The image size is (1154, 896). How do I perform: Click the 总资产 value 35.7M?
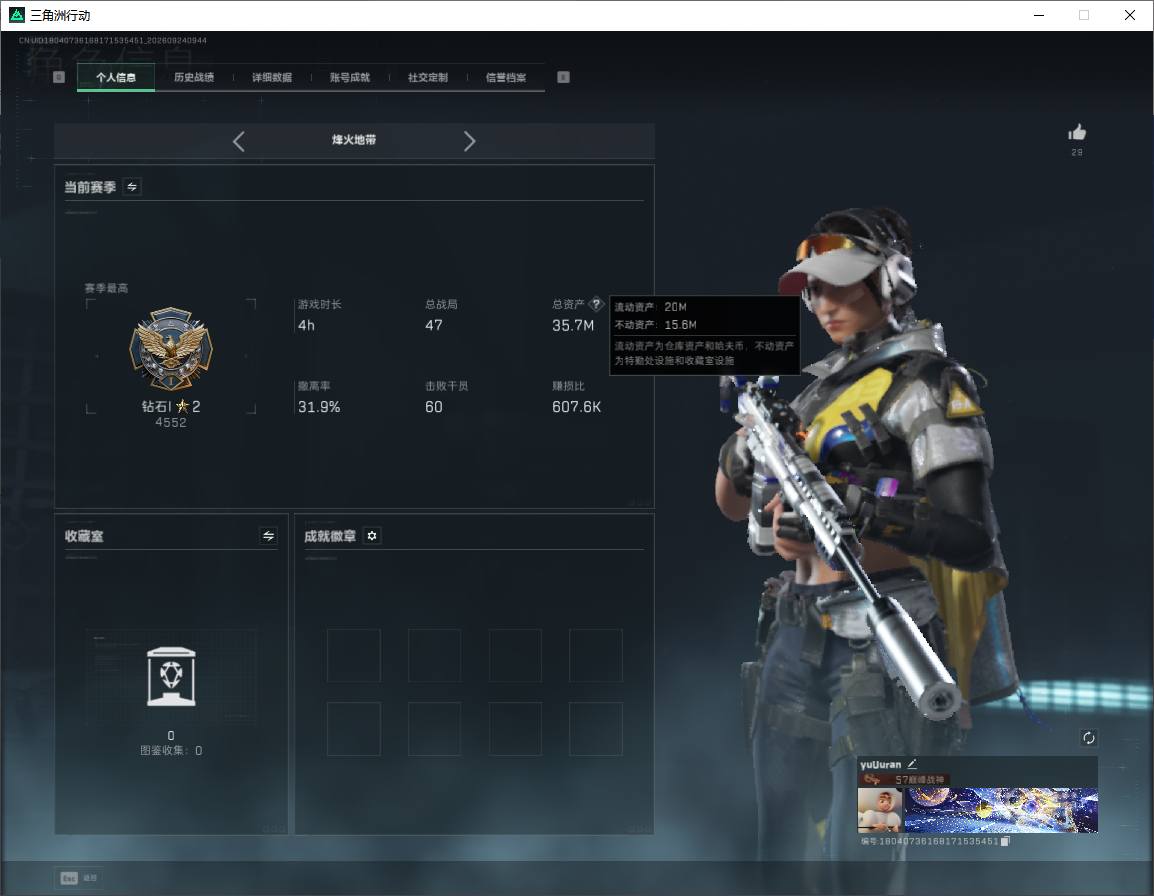tap(573, 325)
